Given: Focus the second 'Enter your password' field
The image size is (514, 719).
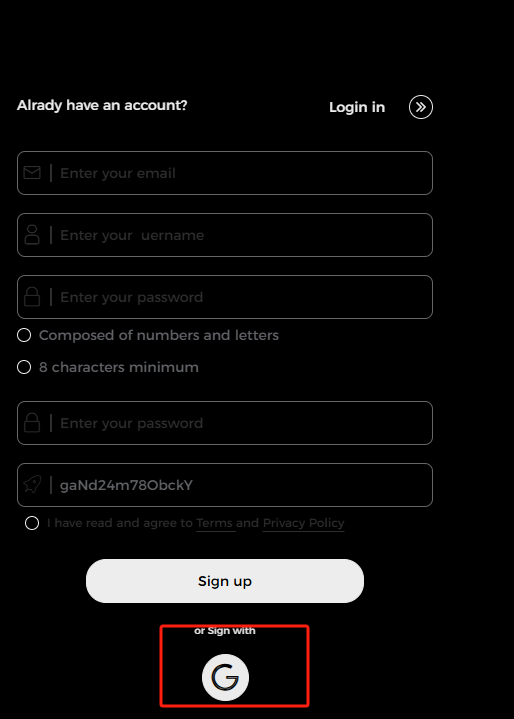Looking at the screenshot, I should pos(225,423).
